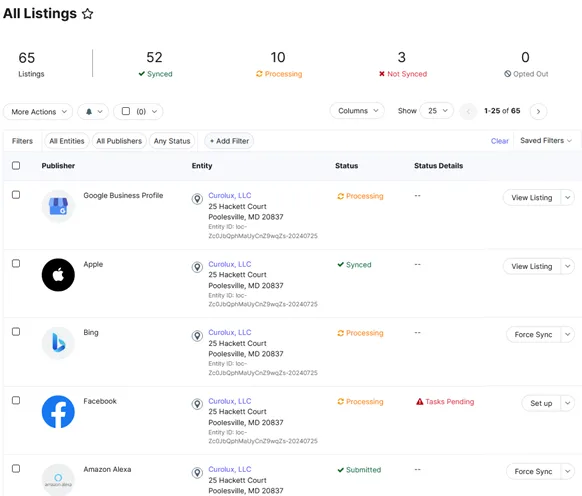Sort by the Publisher column header
This screenshot has width=582, height=496.
pyautogui.click(x=58, y=166)
